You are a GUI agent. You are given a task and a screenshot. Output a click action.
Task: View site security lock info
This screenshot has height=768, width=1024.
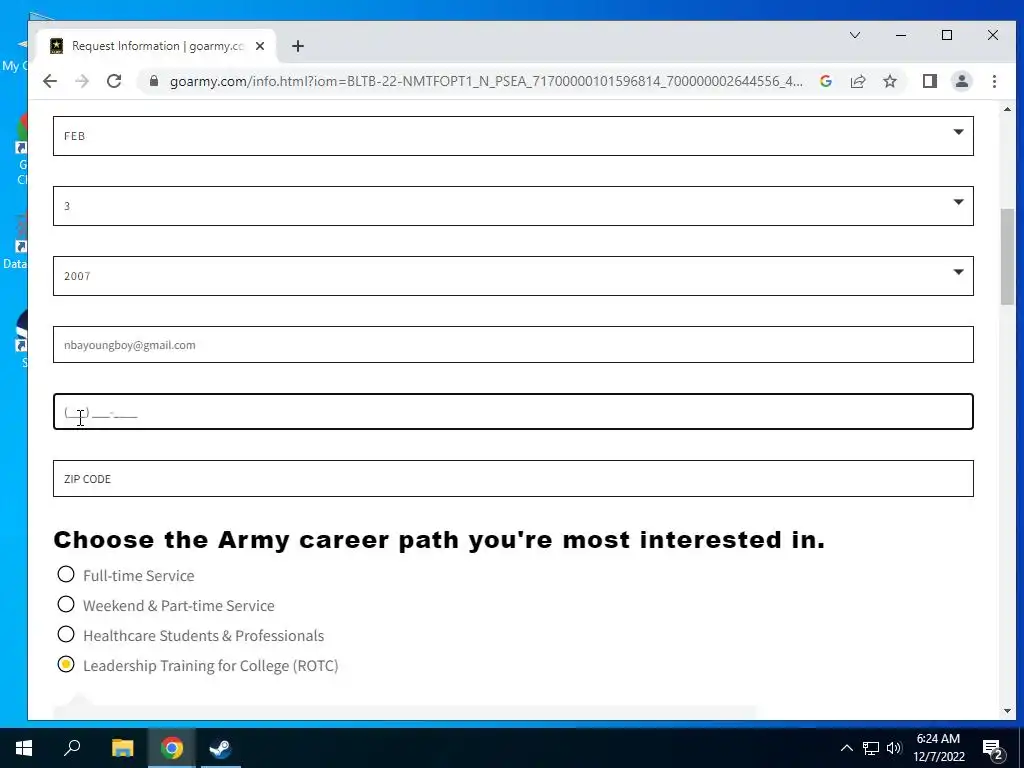154,81
